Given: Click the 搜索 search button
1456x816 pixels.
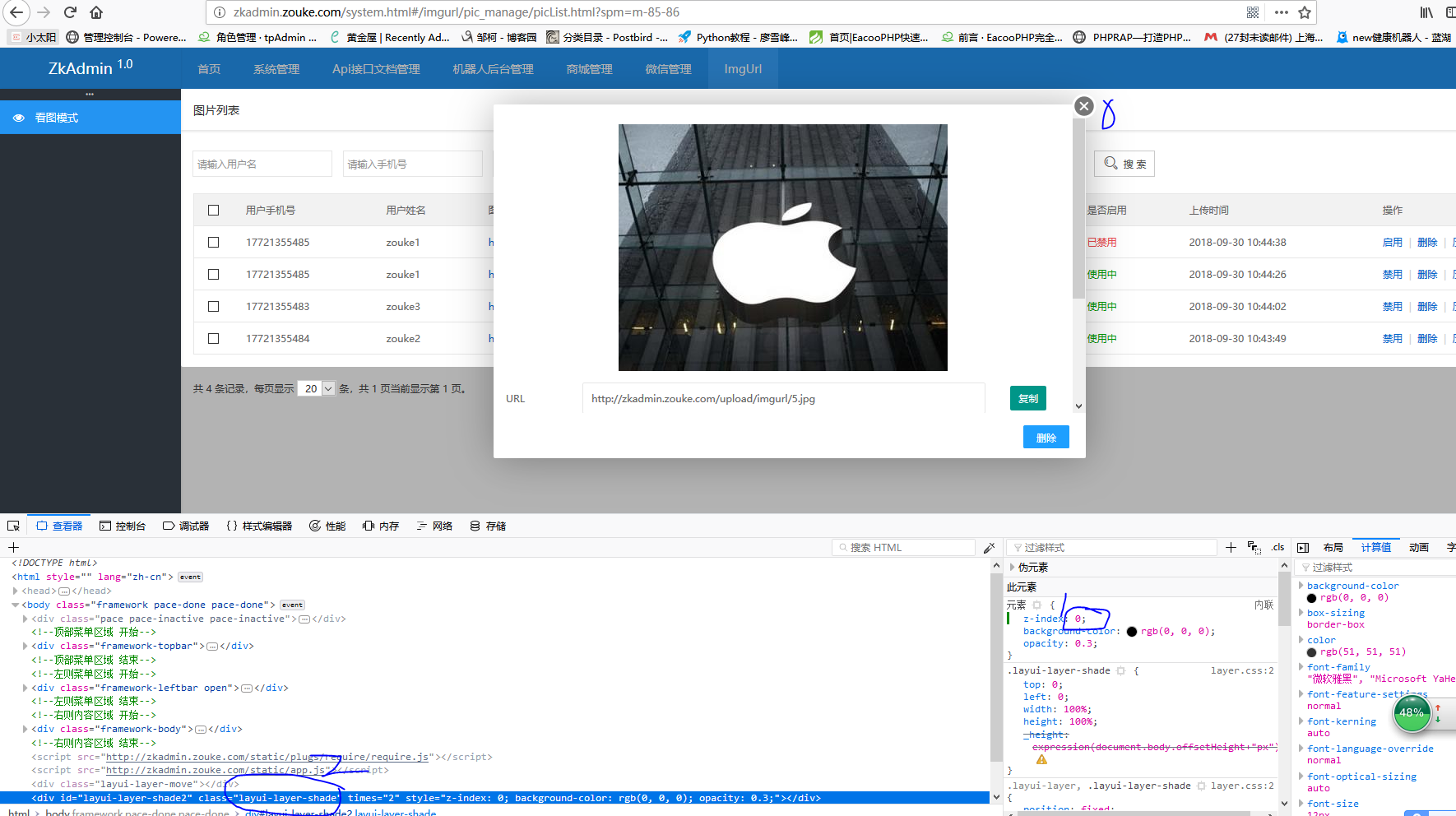Looking at the screenshot, I should click(1124, 164).
